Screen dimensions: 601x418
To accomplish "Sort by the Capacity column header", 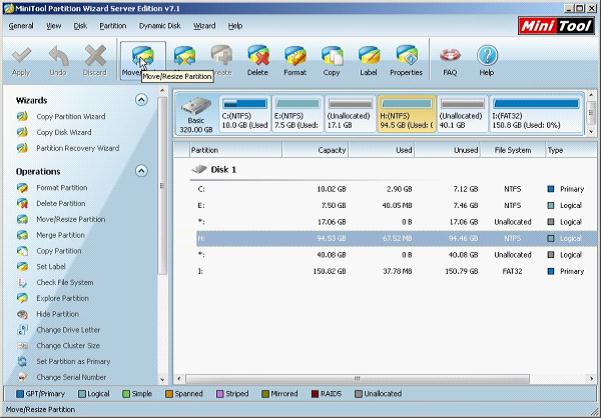I will pos(315,150).
